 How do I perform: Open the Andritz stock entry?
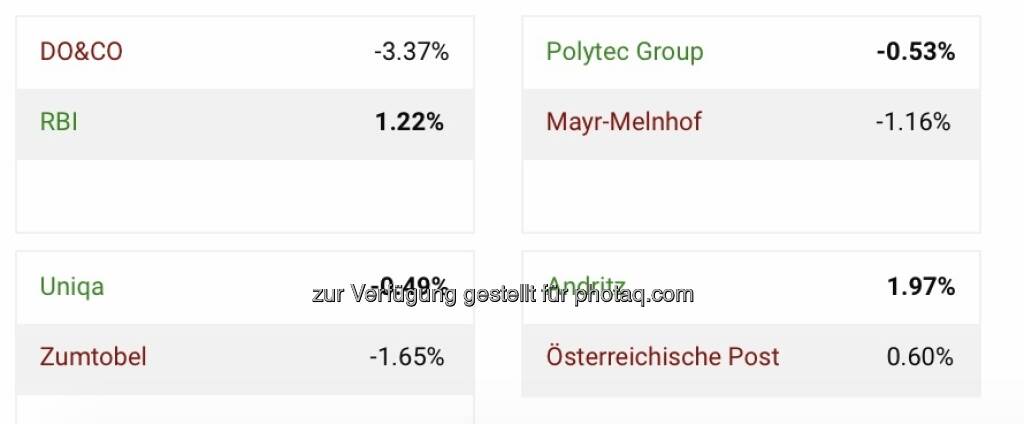586,287
